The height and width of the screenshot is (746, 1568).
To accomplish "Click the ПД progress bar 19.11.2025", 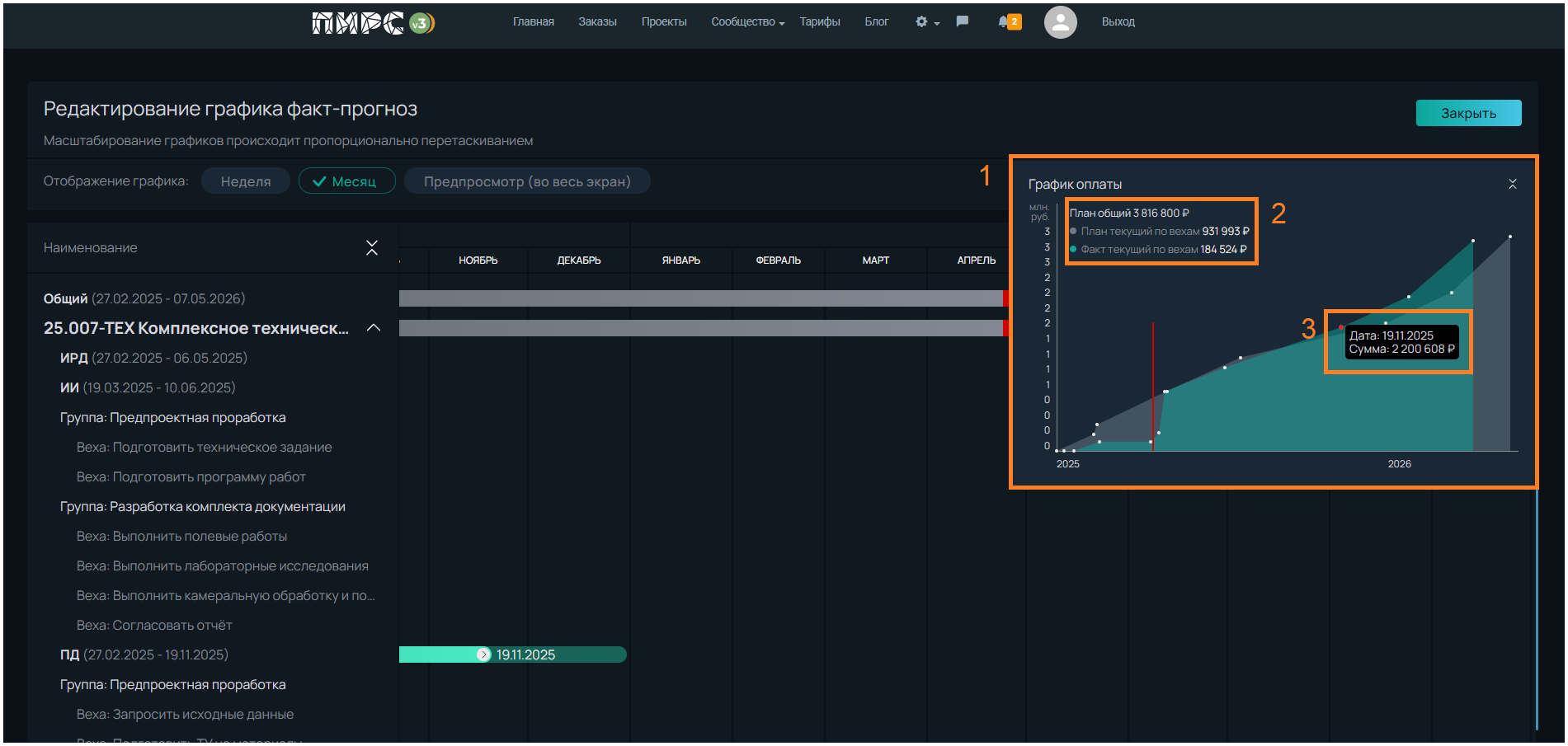I will 513,655.
